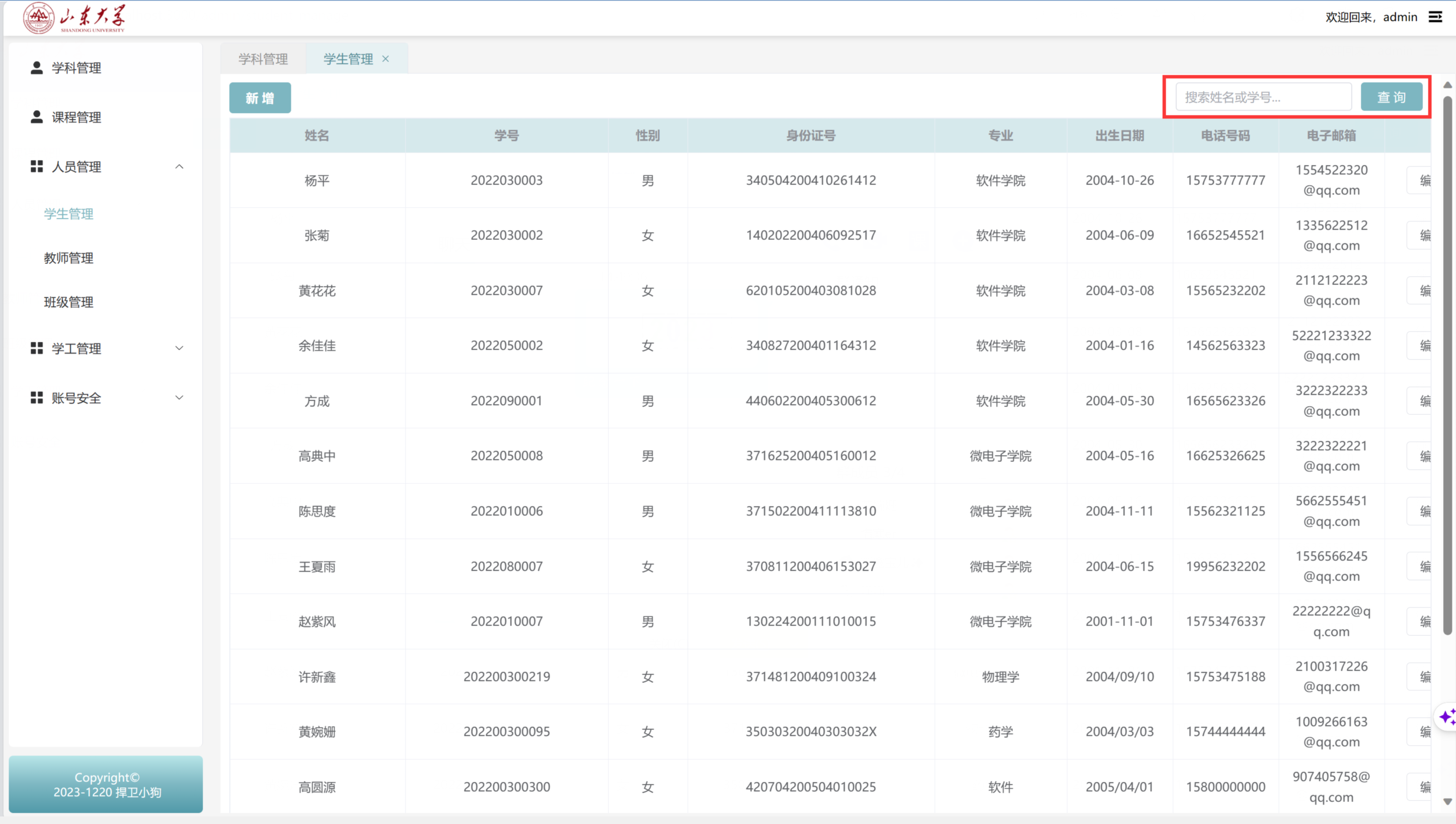Click the 姓名 column header
The height and width of the screenshot is (824, 1456).
pos(317,136)
